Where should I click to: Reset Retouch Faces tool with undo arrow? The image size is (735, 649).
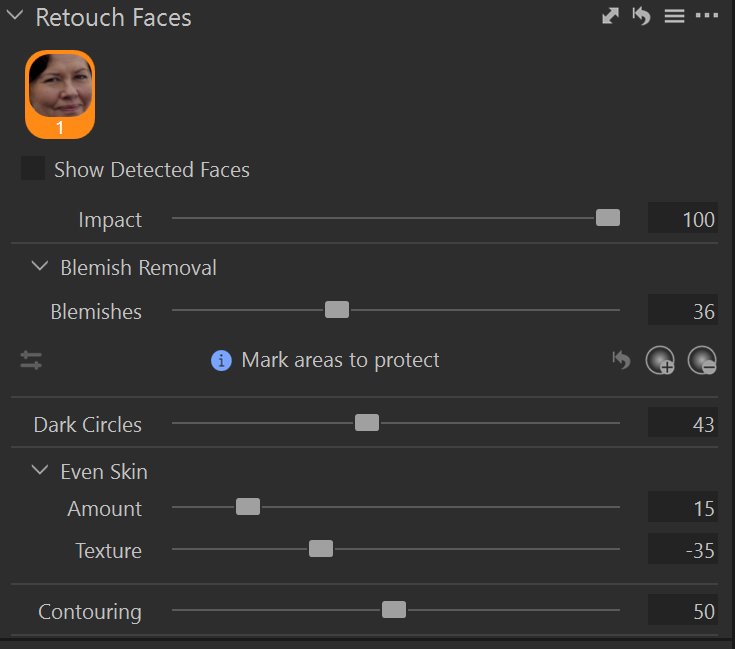click(x=641, y=17)
